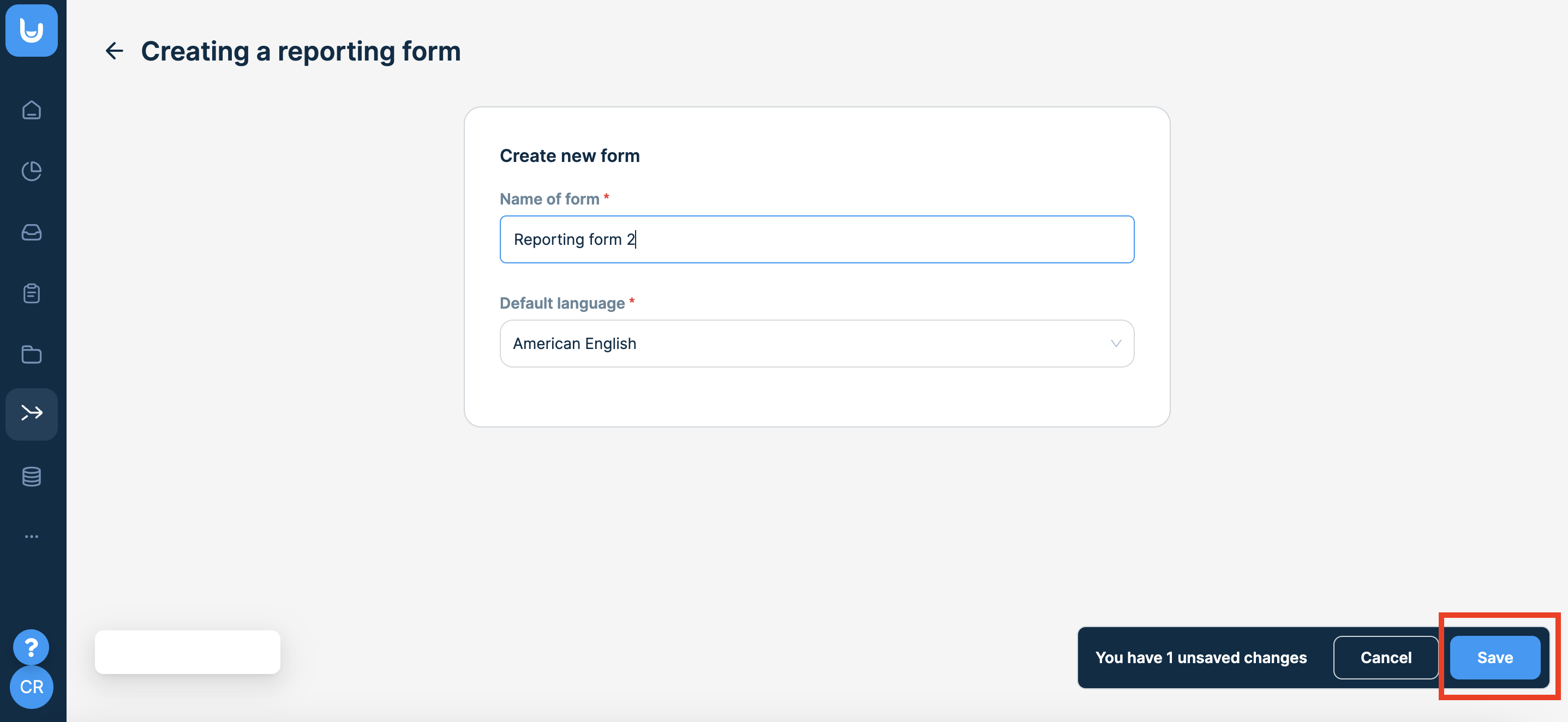Open the Home icon in the sidebar
This screenshot has width=1568, height=722.
pos(32,110)
